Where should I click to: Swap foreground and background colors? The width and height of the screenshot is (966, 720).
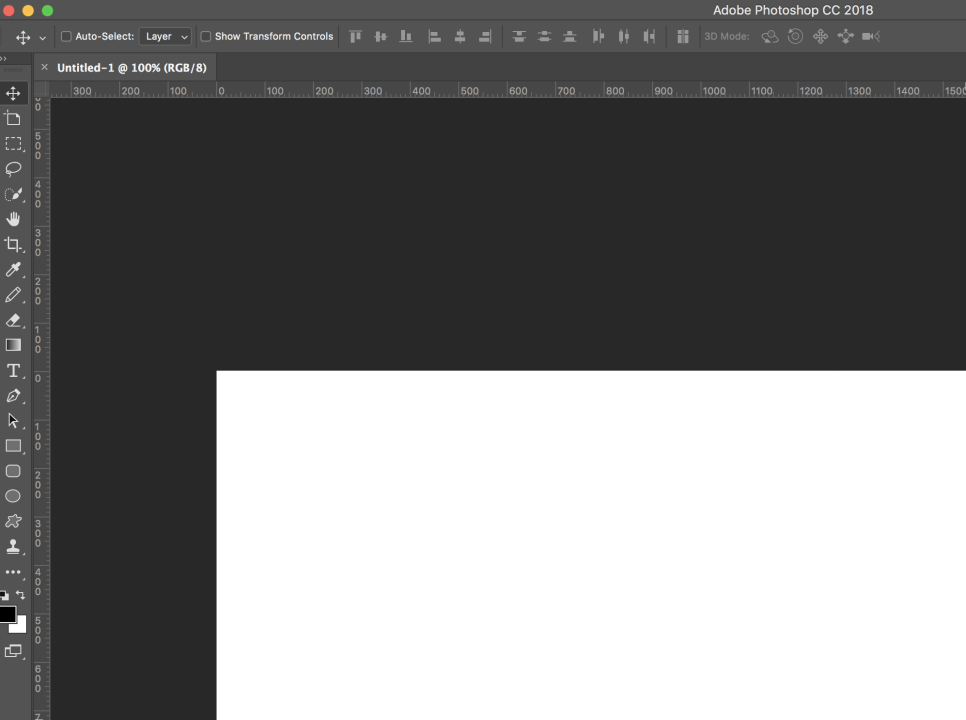(x=20, y=595)
